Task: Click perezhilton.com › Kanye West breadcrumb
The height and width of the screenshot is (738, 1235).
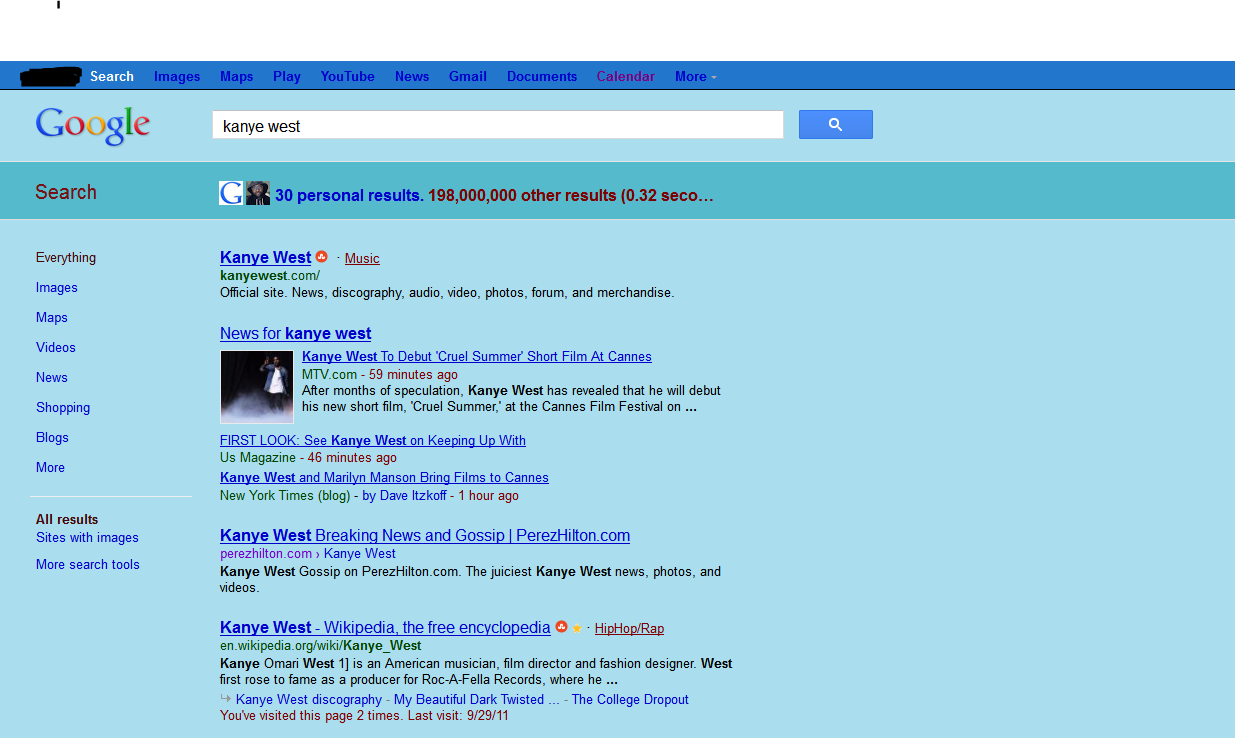Action: (308, 553)
